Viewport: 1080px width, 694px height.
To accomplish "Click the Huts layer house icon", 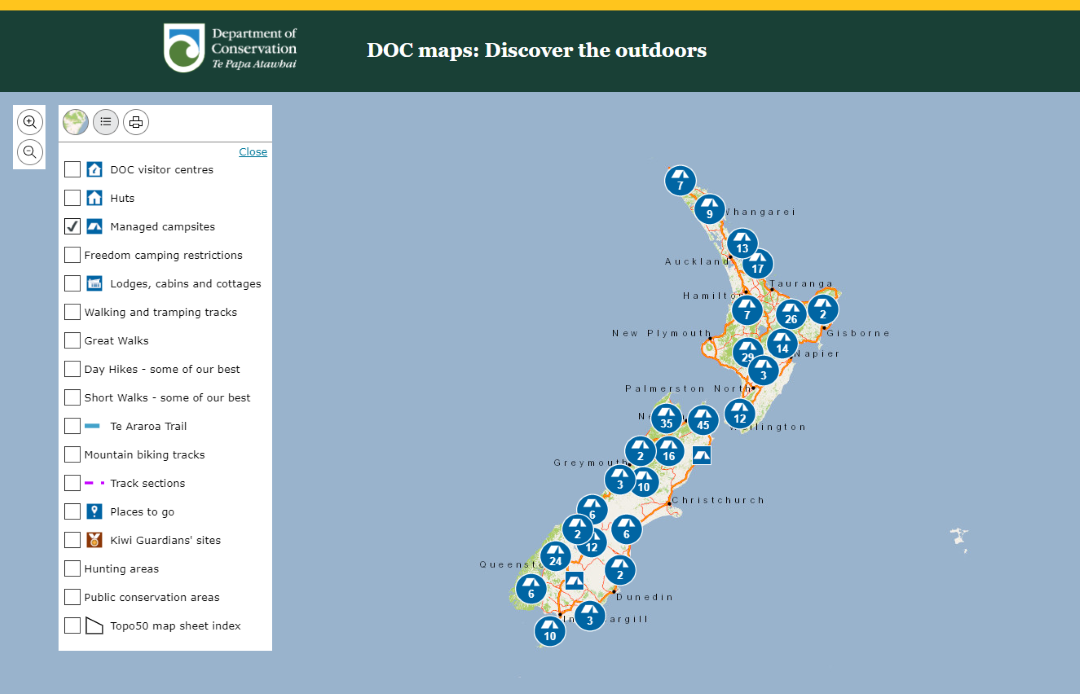I will click(x=94, y=198).
